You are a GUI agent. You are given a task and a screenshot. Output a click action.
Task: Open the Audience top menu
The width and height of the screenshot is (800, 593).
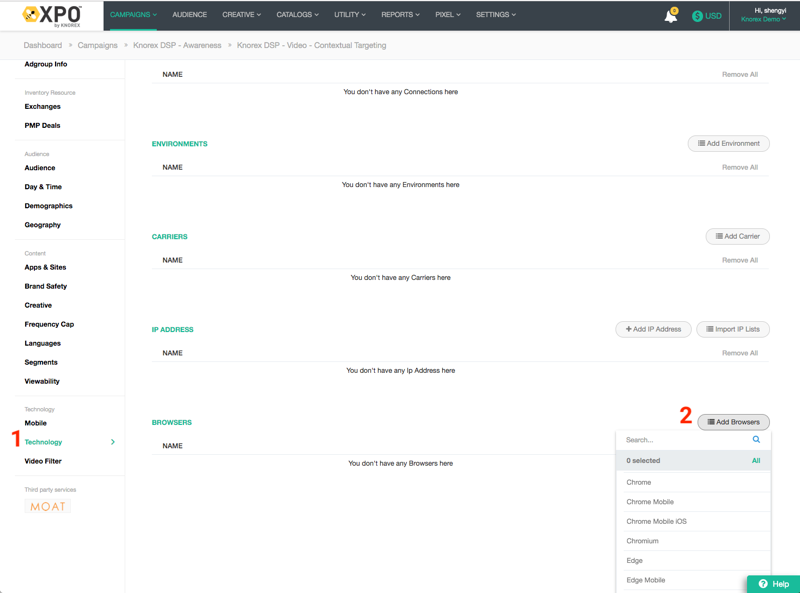[x=189, y=15]
